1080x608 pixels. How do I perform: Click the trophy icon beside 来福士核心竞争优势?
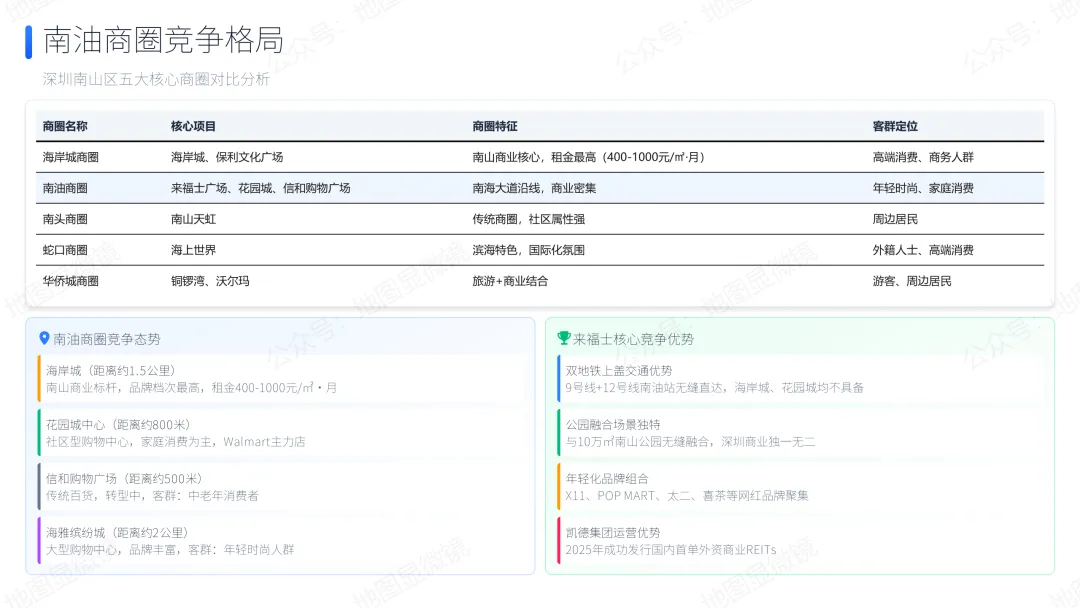click(x=563, y=338)
